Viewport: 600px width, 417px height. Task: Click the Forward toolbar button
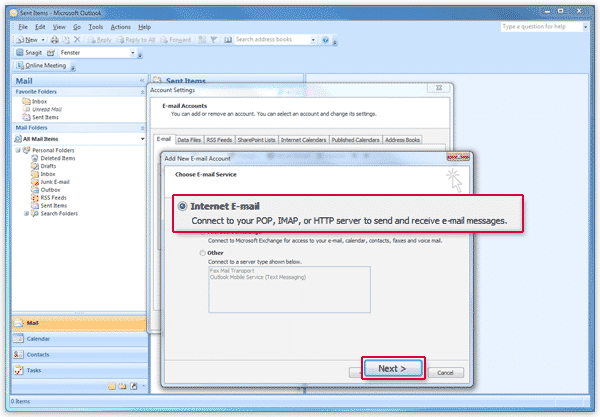pos(175,40)
